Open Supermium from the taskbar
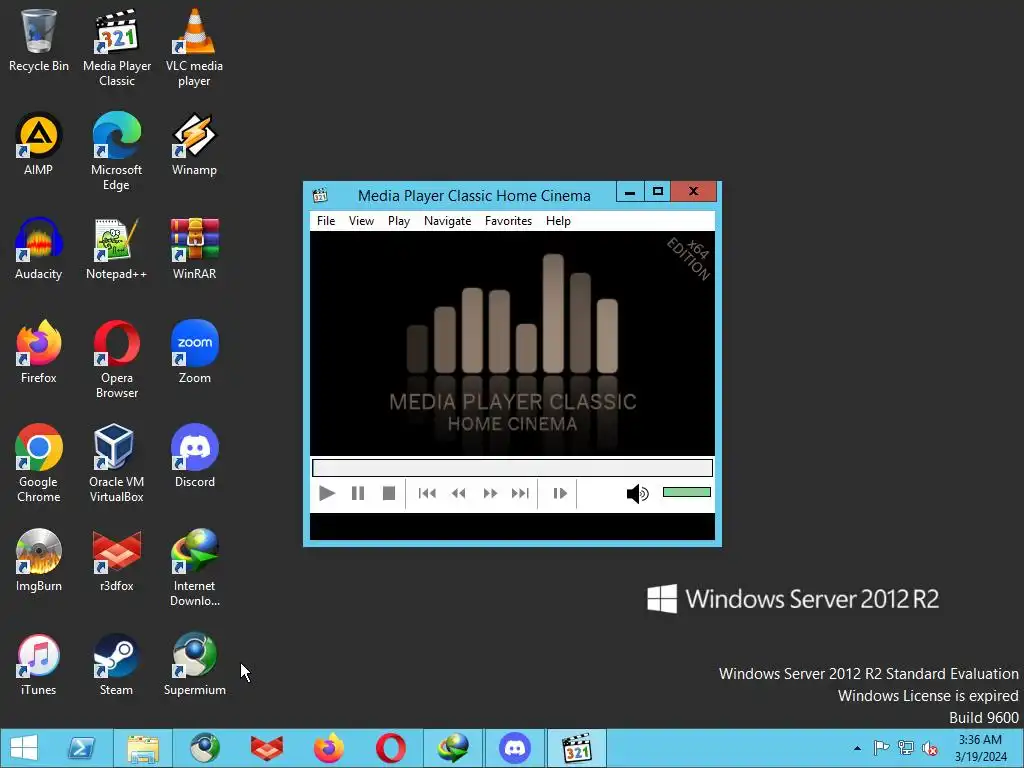 click(205, 748)
